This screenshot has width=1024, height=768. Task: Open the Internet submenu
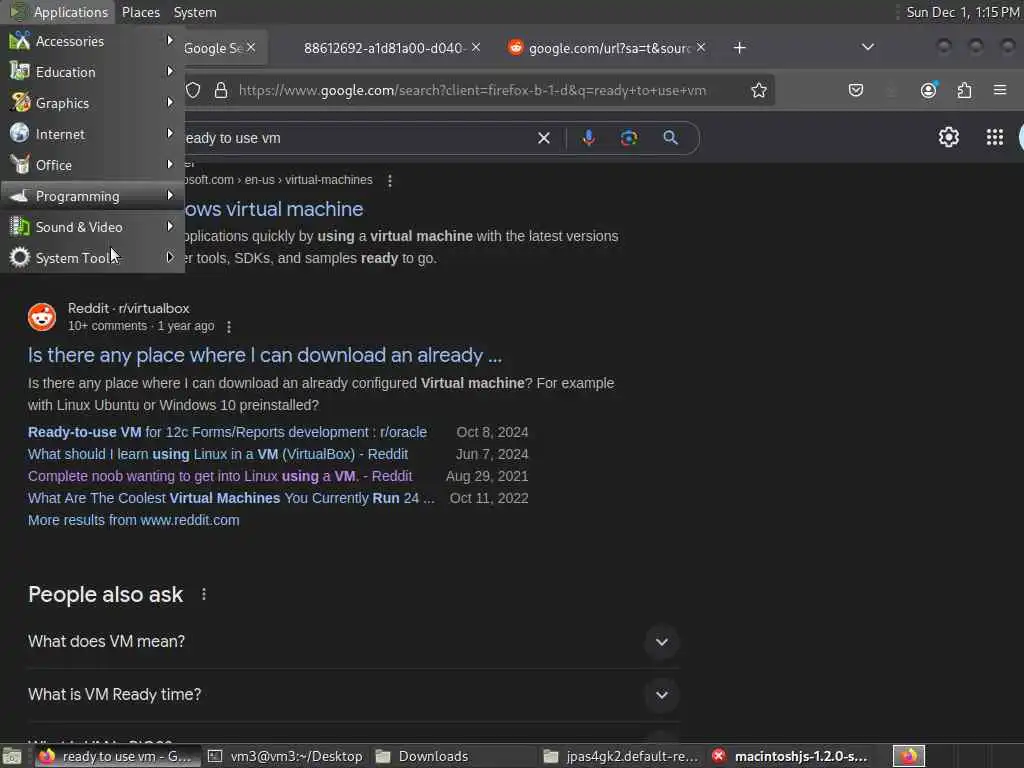click(92, 134)
